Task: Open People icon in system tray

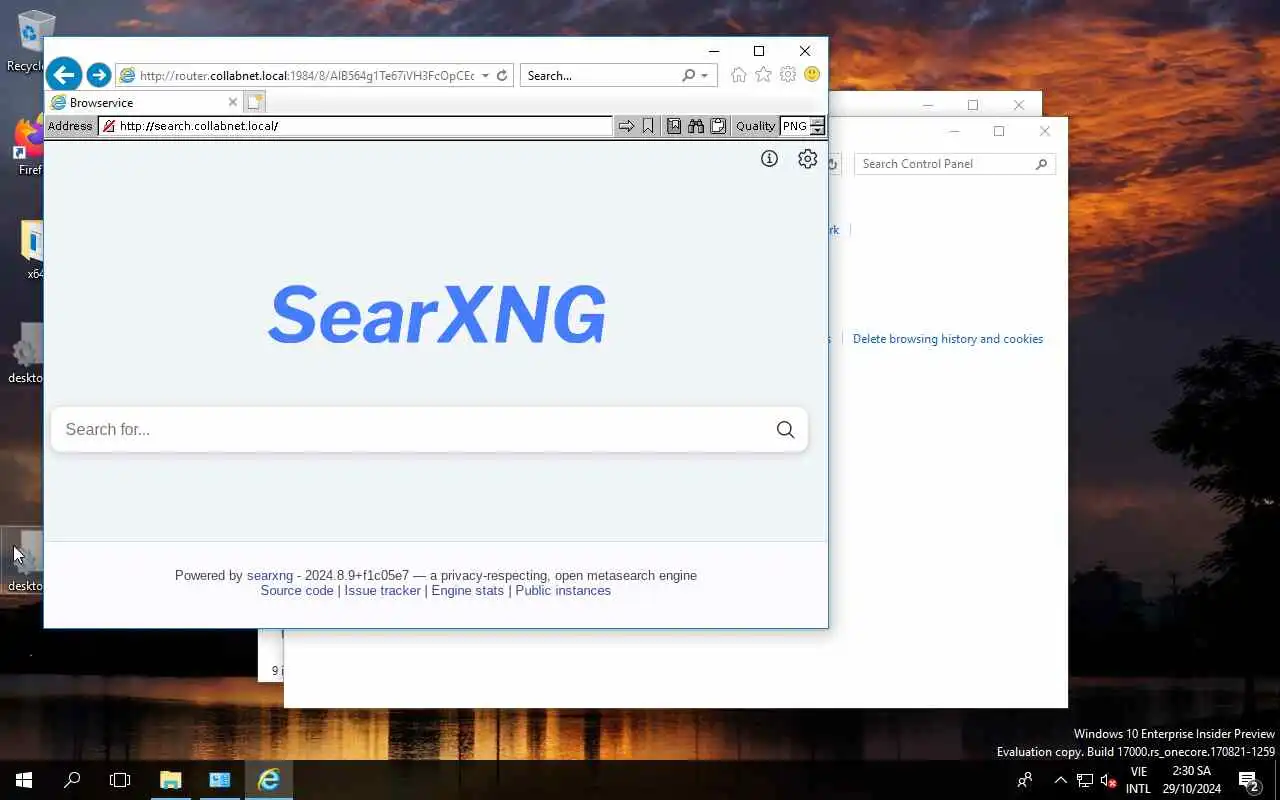Action: coord(1025,780)
